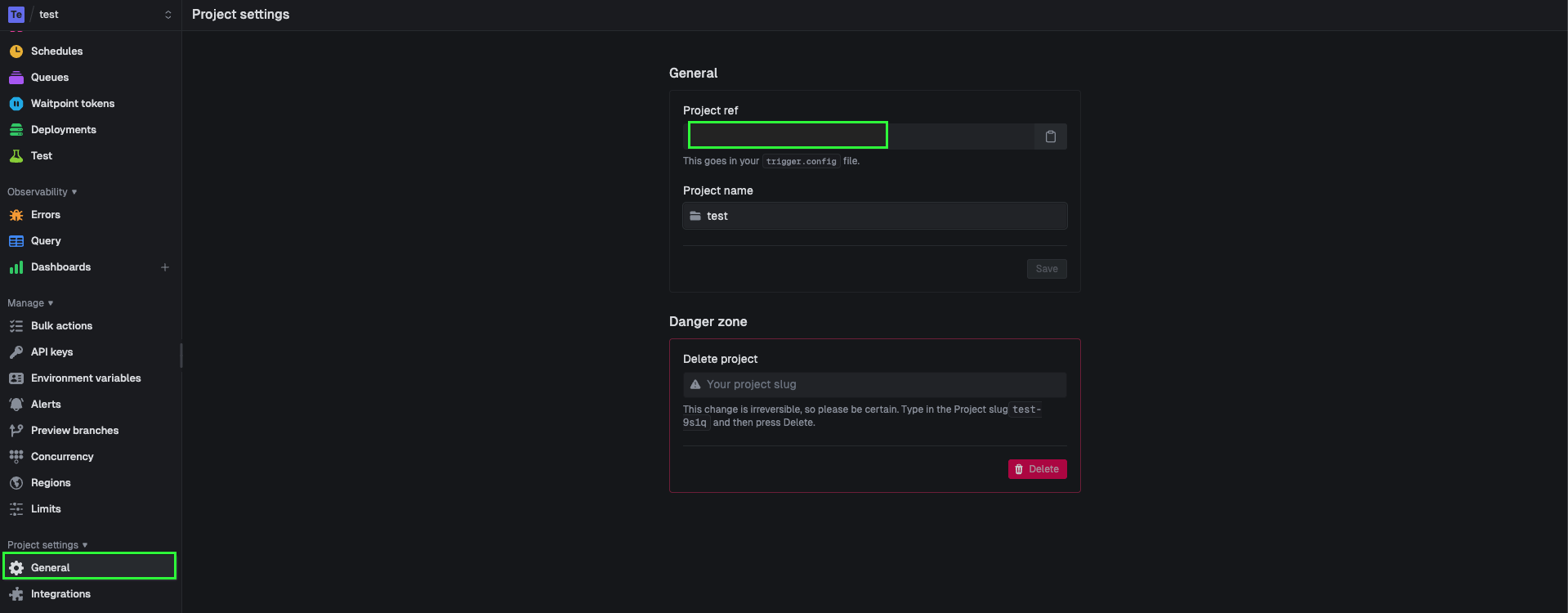Click the API keys key icon

(x=16, y=352)
